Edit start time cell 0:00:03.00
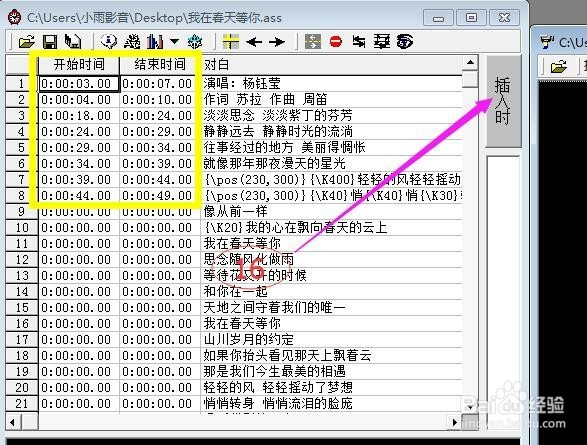Viewport: 587px width, 445px height. 79,83
